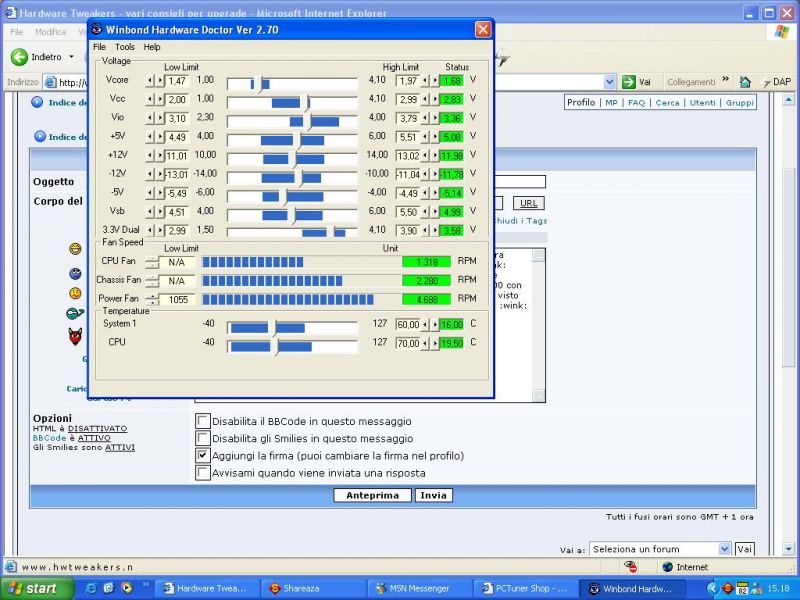Increase Vcc low limit with right arrow
Image resolution: width=800 pixels, height=600 pixels.
[160, 99]
